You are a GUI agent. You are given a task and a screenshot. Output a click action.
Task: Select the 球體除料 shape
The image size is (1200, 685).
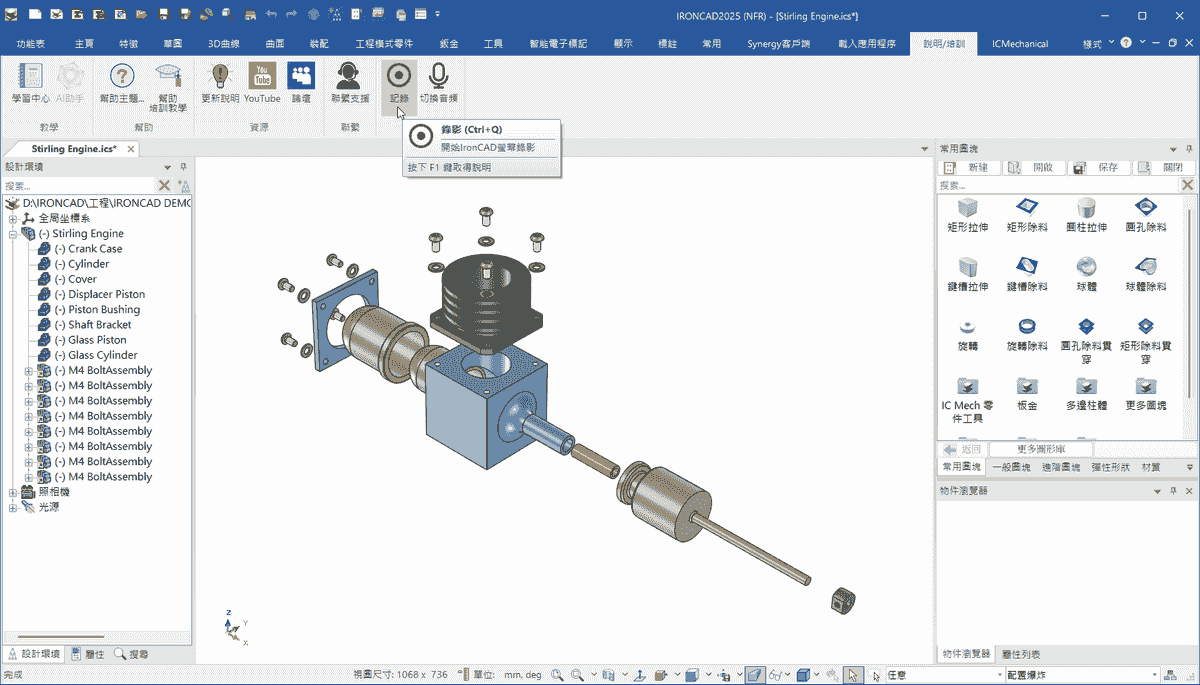click(1146, 267)
